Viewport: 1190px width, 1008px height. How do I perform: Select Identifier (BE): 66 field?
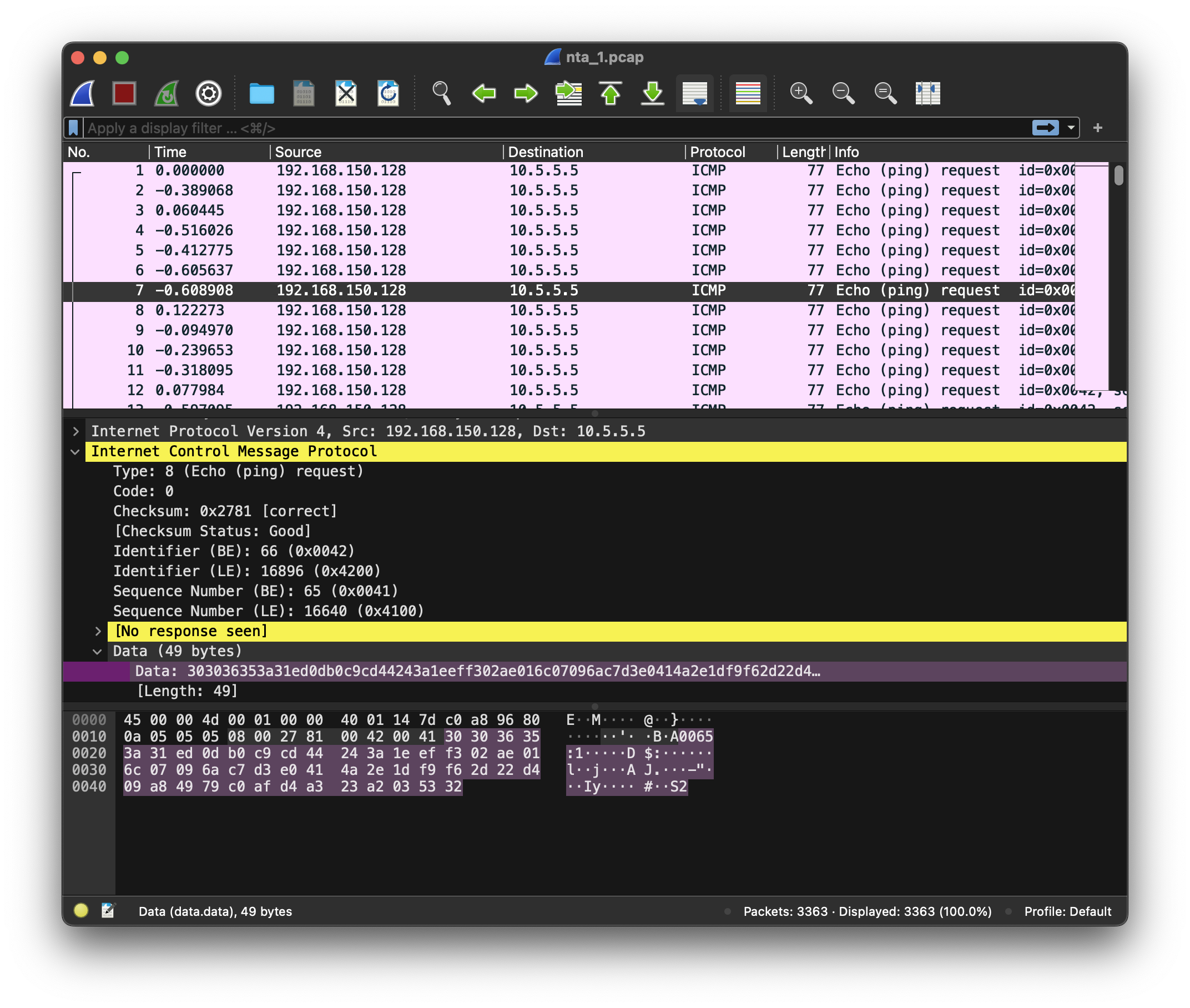tap(234, 551)
